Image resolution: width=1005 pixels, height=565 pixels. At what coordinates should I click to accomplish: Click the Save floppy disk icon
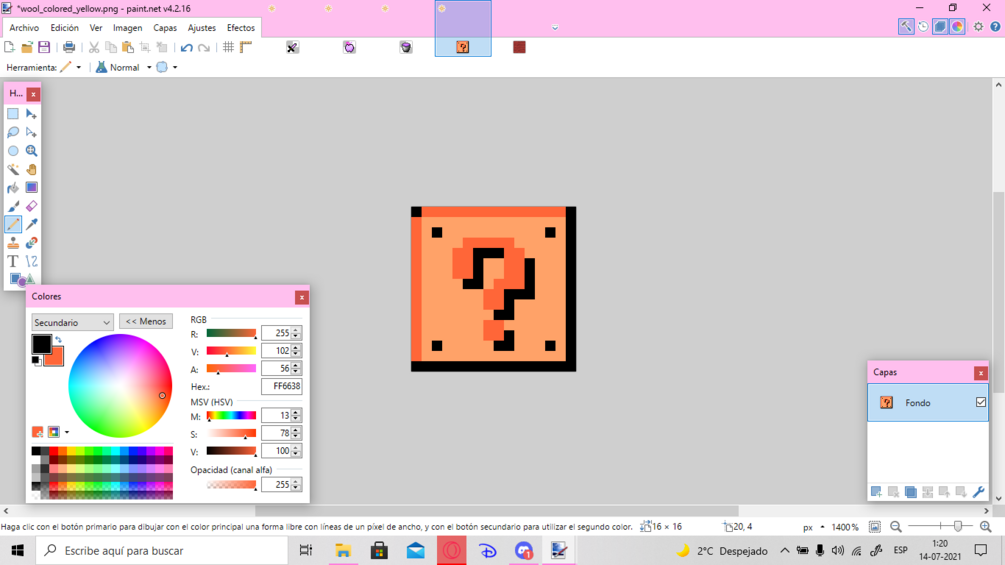44,47
